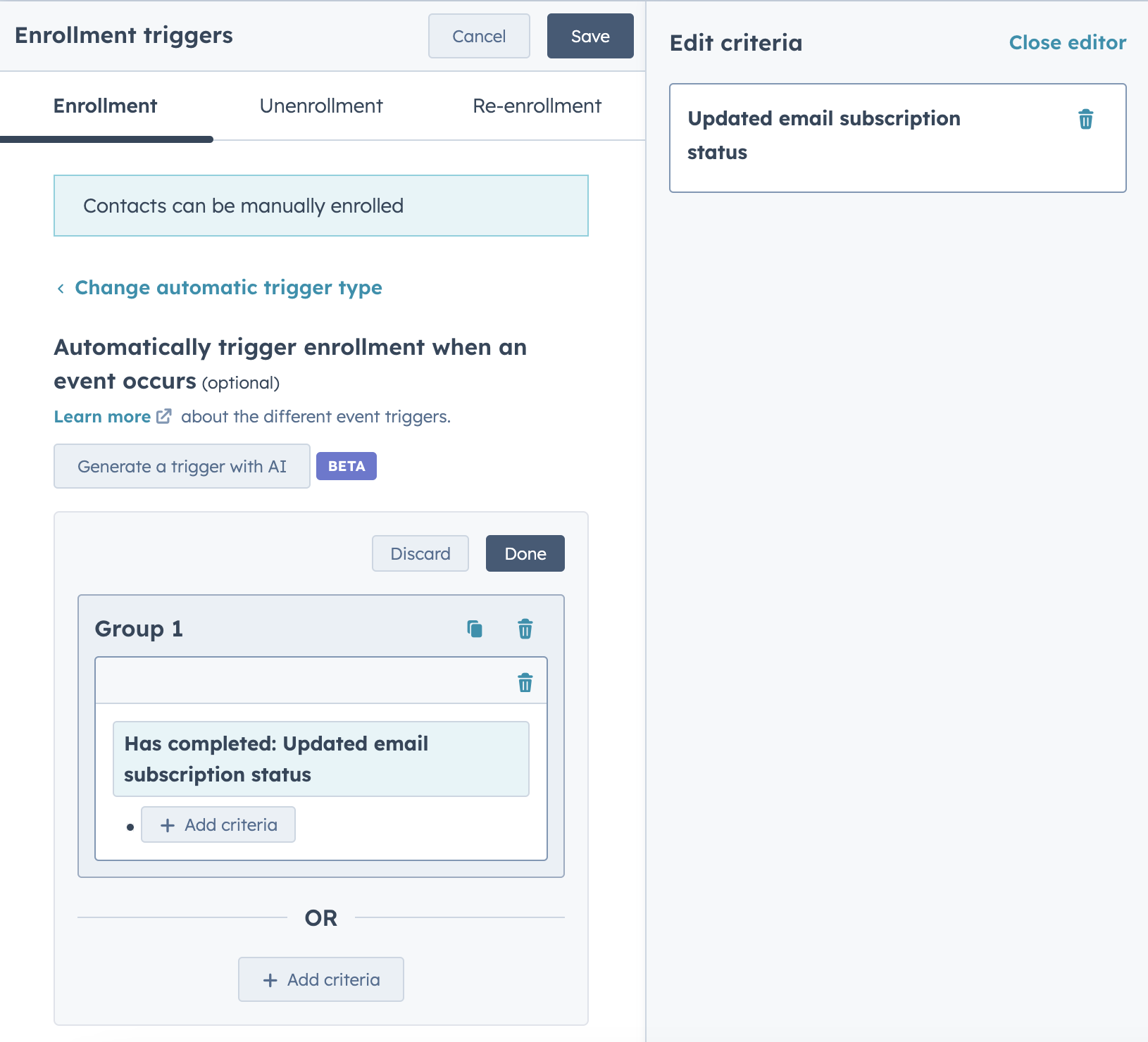The width and height of the screenshot is (1148, 1042).
Task: Discard the trigger filter changes
Action: coord(420,553)
